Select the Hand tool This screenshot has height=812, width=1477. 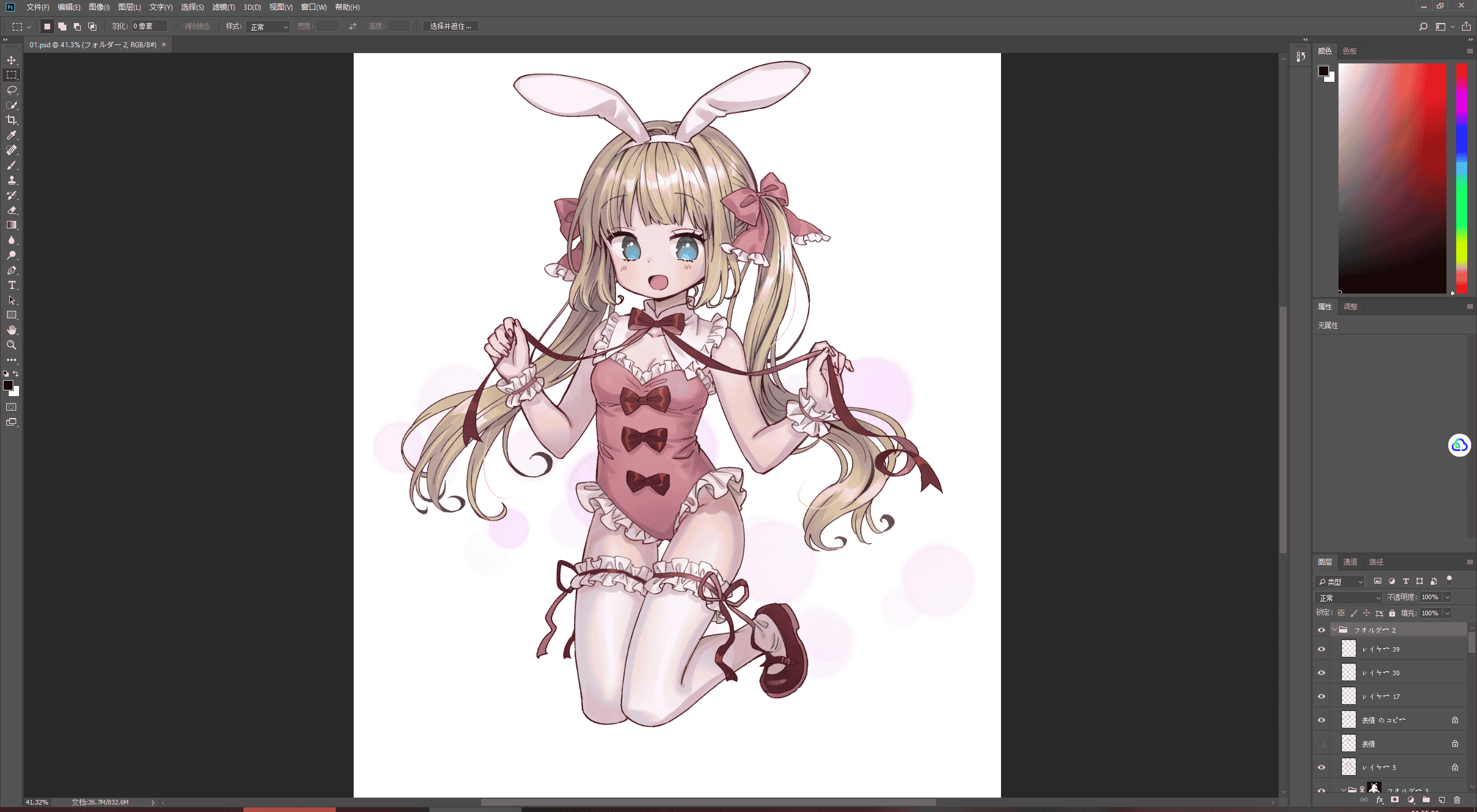(x=12, y=330)
